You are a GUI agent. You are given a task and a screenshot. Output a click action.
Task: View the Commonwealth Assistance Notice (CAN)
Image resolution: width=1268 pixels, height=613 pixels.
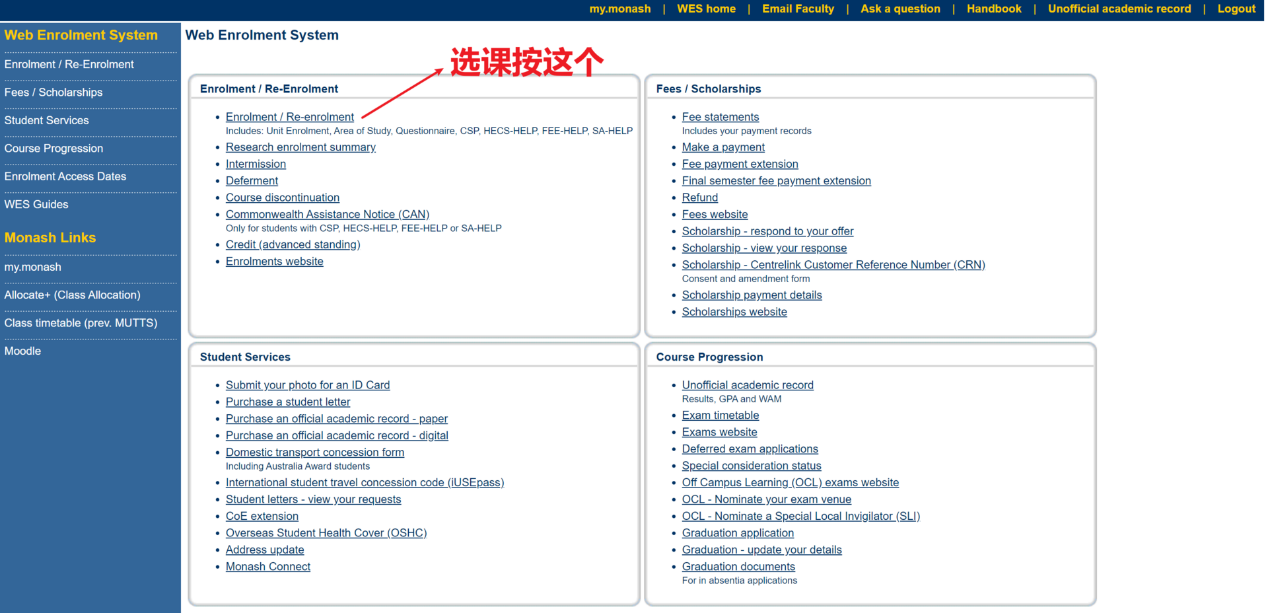tap(327, 214)
